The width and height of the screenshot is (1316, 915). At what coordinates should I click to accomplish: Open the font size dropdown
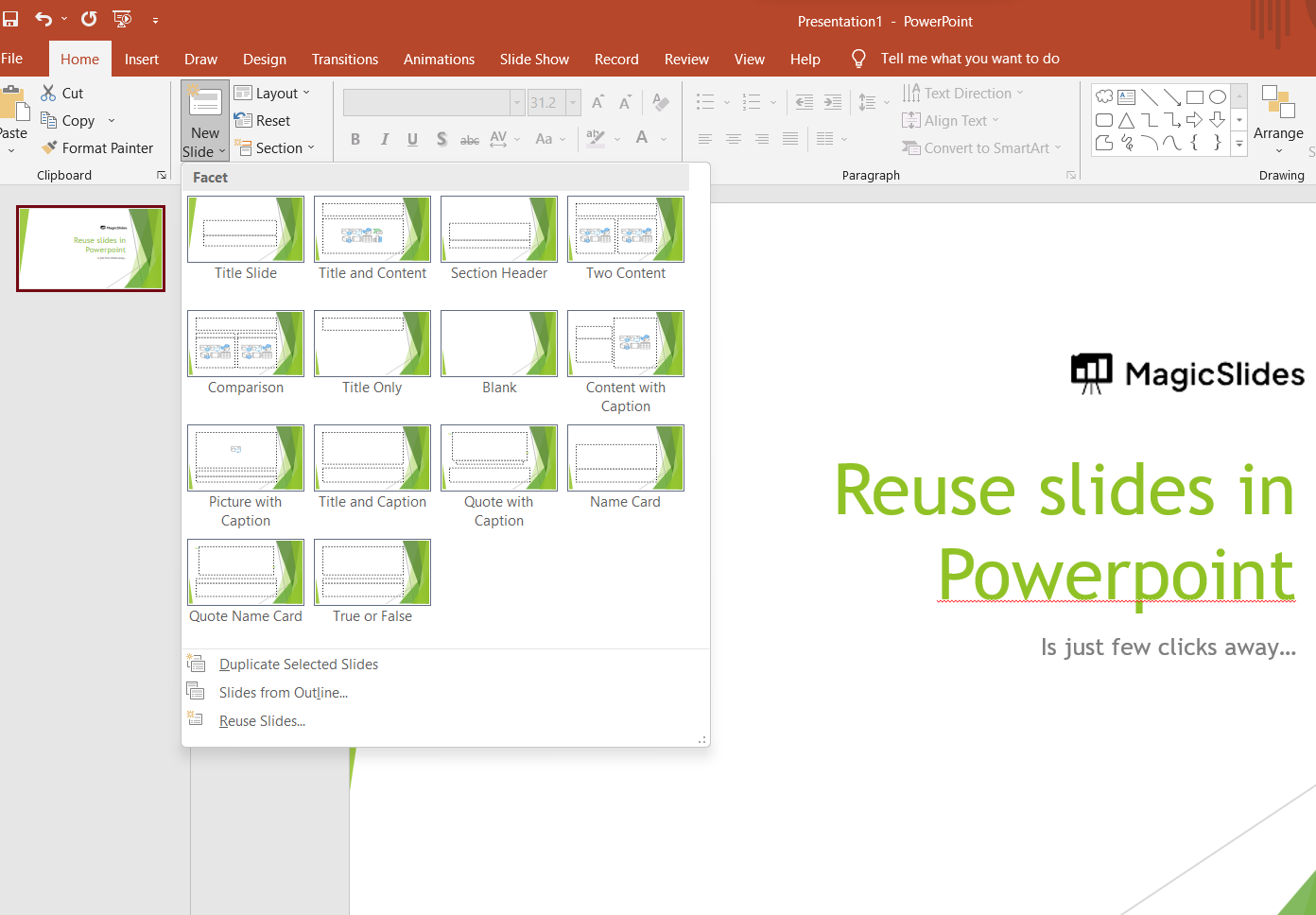(x=573, y=102)
